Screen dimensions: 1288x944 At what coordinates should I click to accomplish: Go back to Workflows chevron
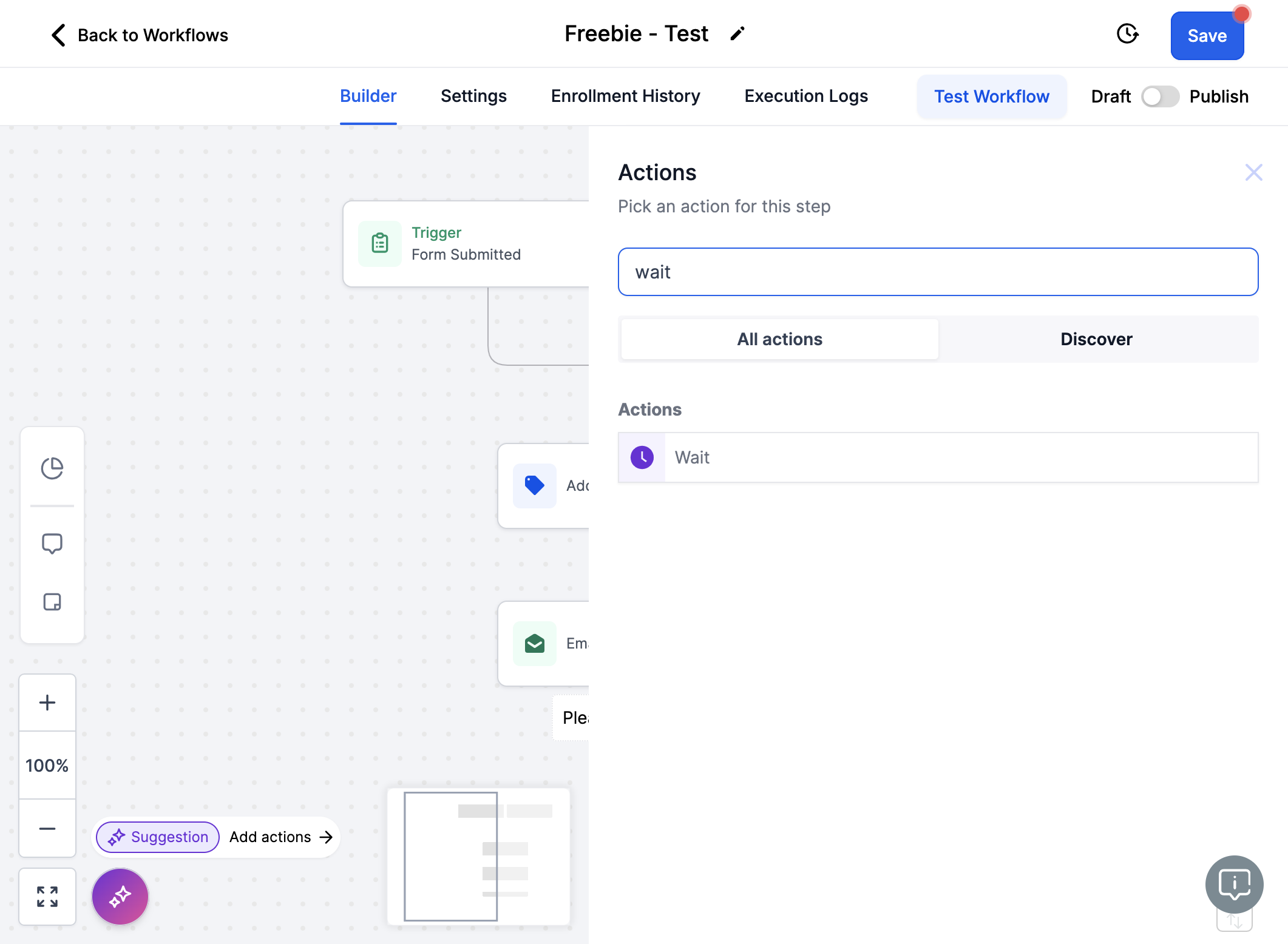click(58, 35)
